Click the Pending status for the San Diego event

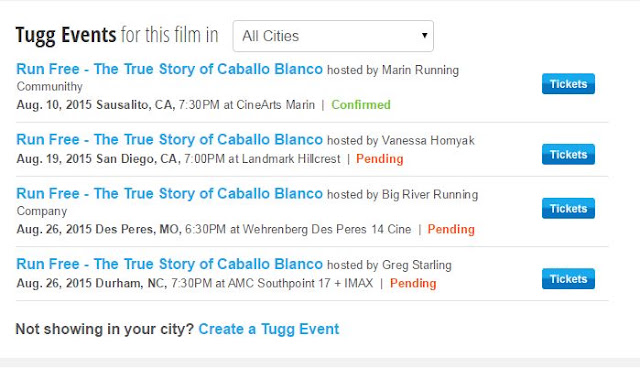click(380, 159)
